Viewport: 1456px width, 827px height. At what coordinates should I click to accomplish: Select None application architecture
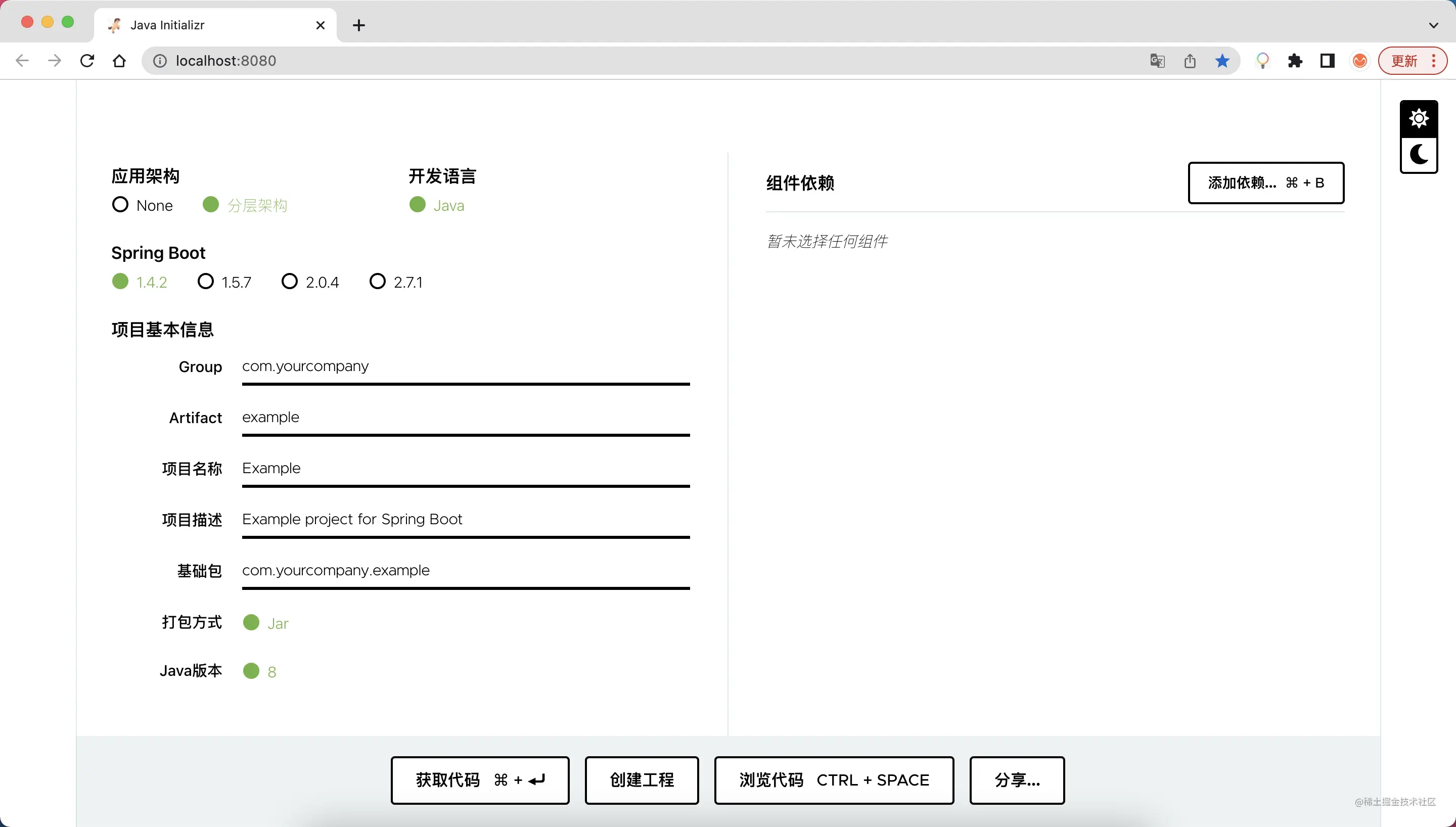coord(143,205)
